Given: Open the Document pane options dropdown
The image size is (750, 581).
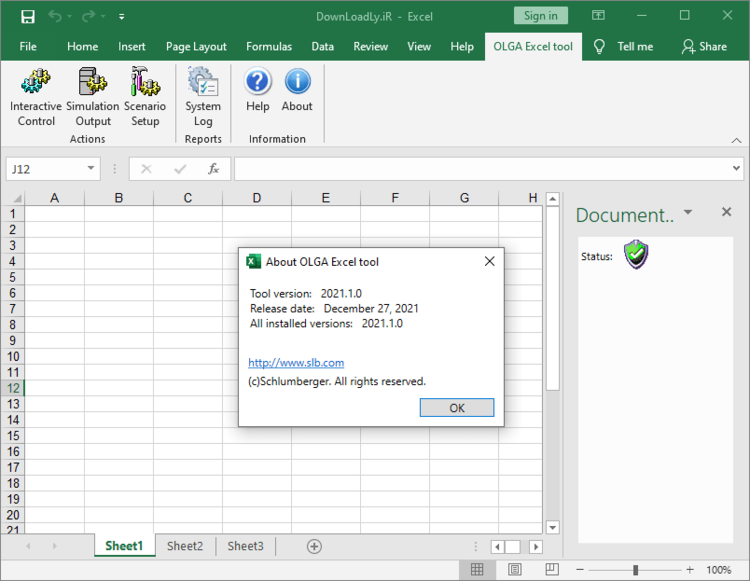Looking at the screenshot, I should (688, 212).
